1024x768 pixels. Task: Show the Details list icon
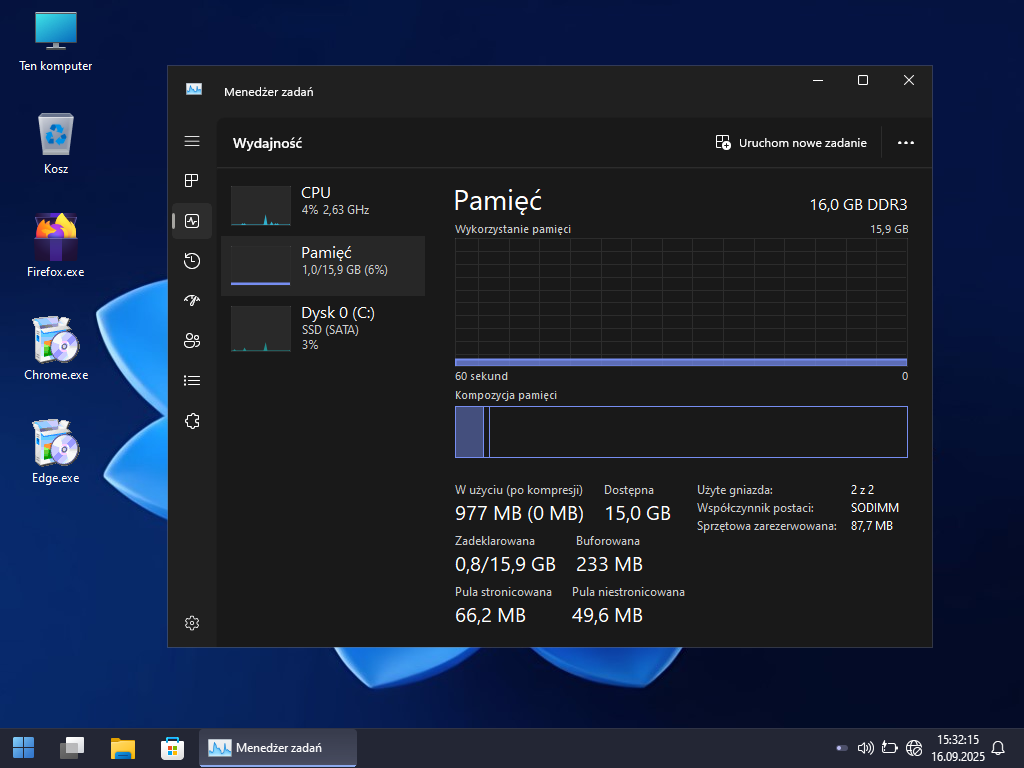point(192,381)
